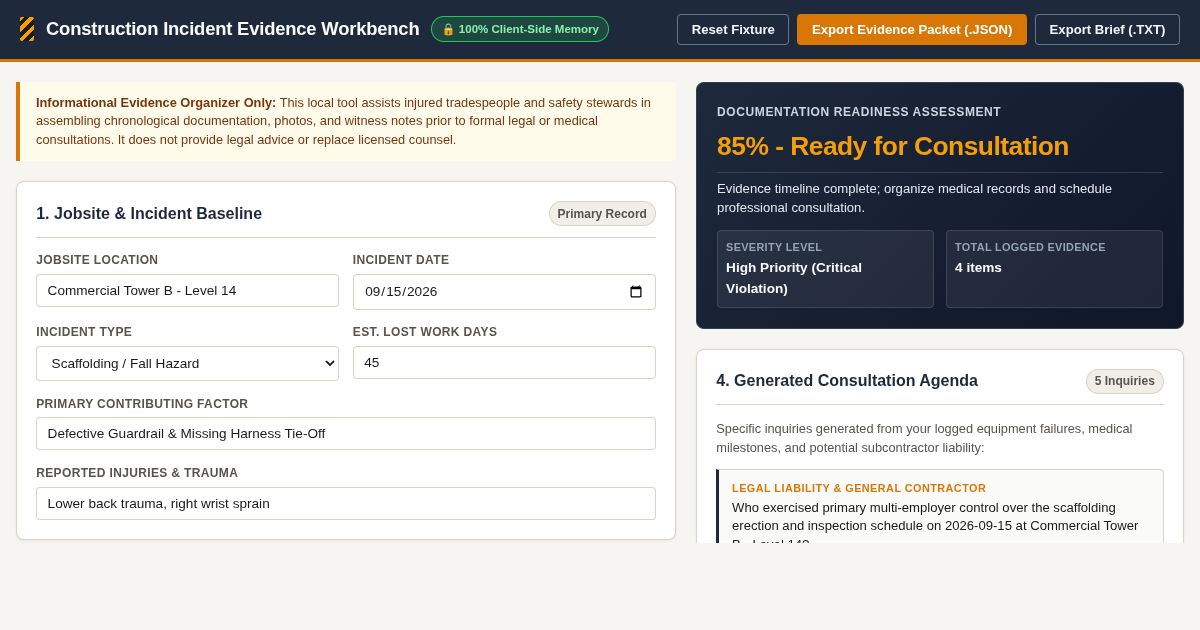Click the Jobsite Location input field
The image size is (1200, 630).
(187, 291)
